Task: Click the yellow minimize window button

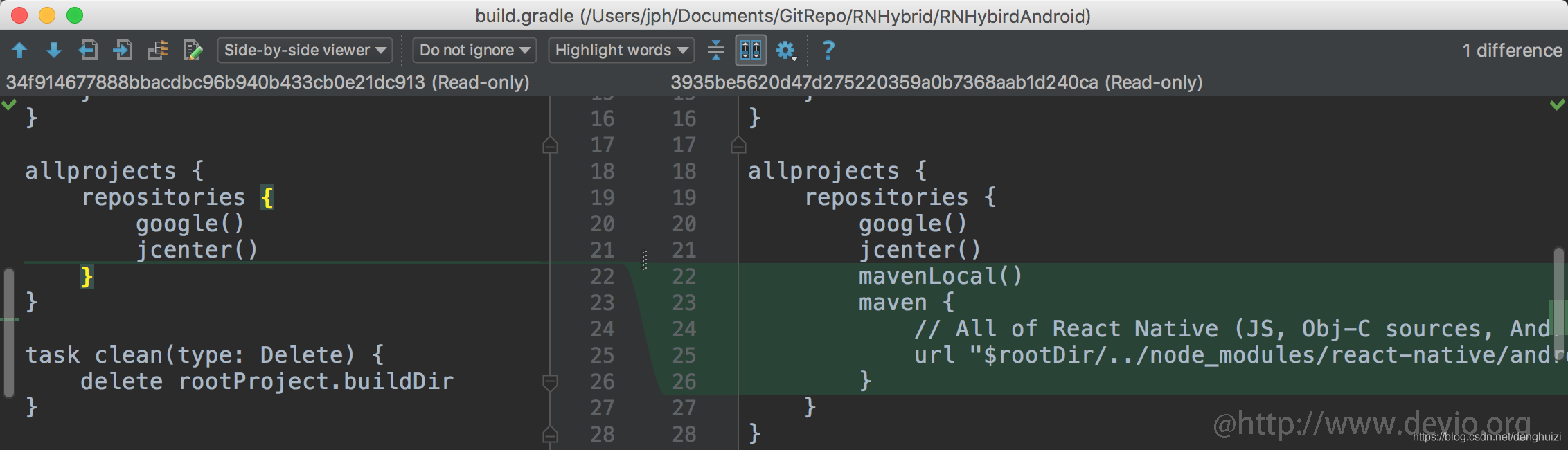Action: 47,15
